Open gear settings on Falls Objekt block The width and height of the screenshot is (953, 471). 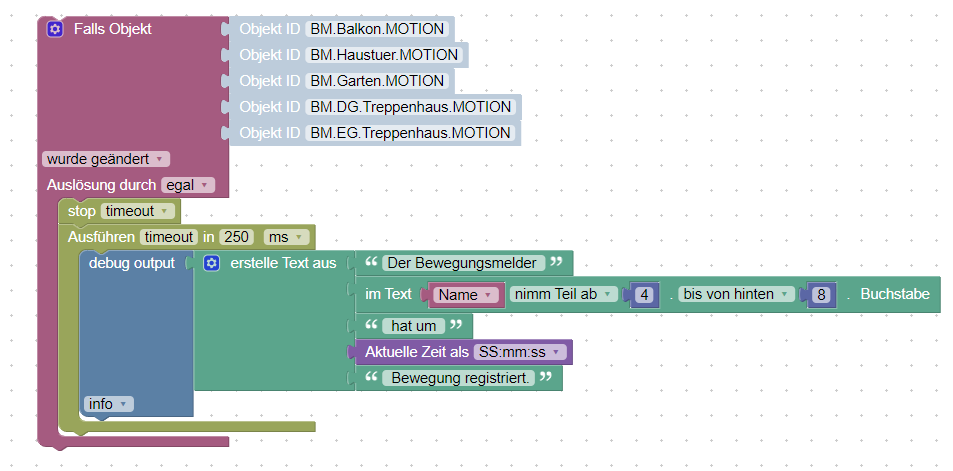click(55, 29)
